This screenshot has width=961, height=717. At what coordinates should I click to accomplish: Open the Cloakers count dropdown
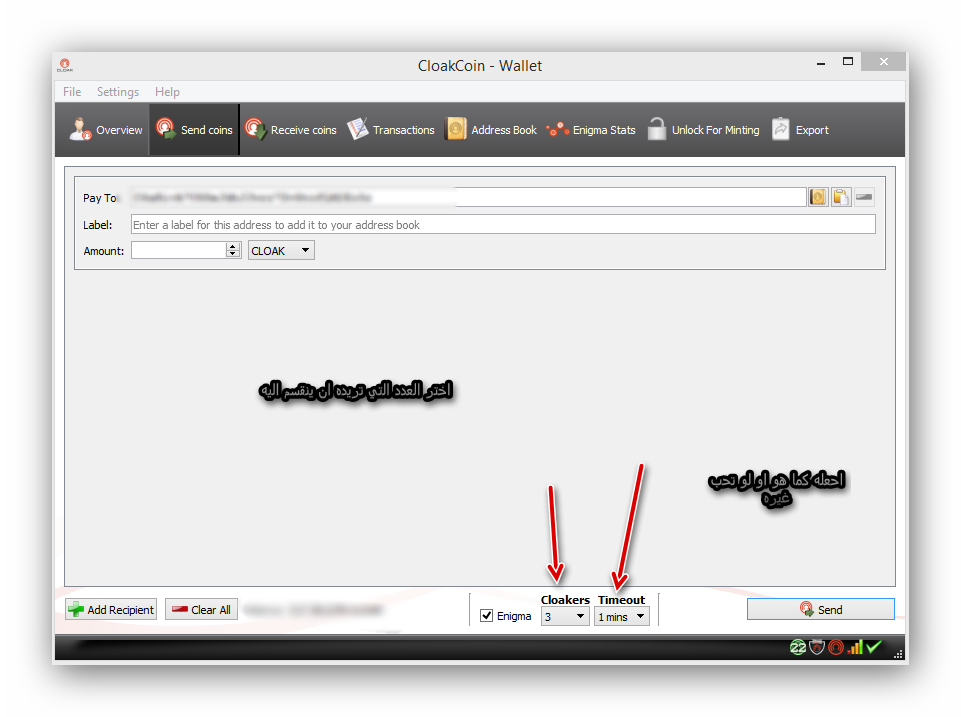(565, 616)
